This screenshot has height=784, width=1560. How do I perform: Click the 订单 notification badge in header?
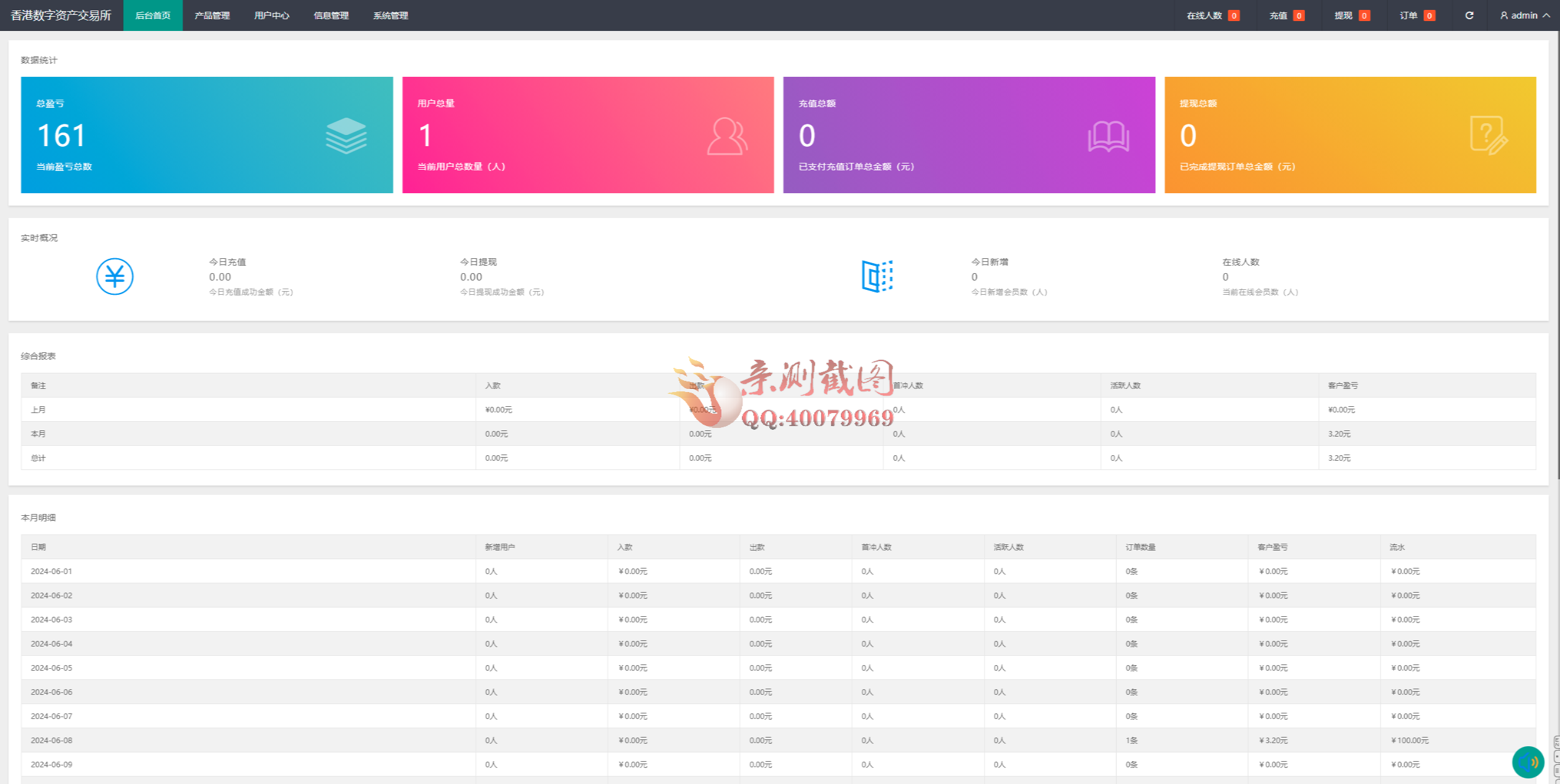tap(1429, 15)
